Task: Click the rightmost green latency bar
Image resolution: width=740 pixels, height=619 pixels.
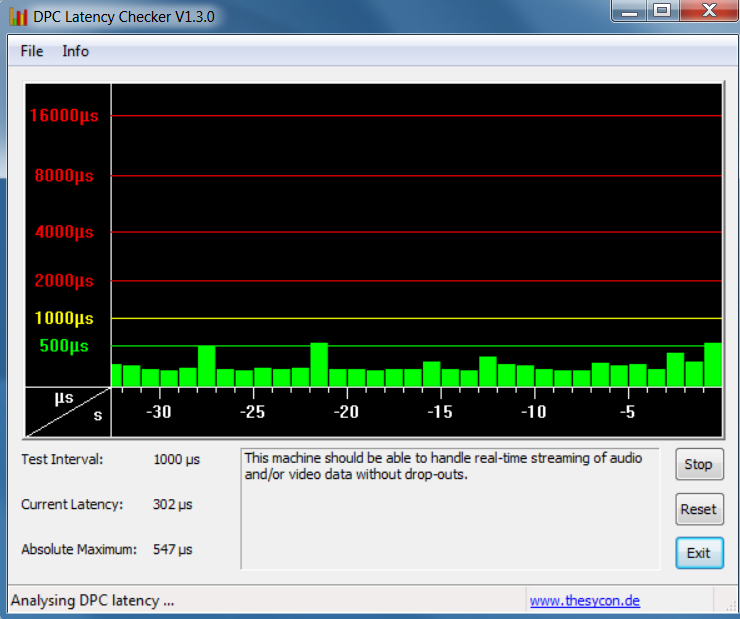Action: (x=713, y=365)
